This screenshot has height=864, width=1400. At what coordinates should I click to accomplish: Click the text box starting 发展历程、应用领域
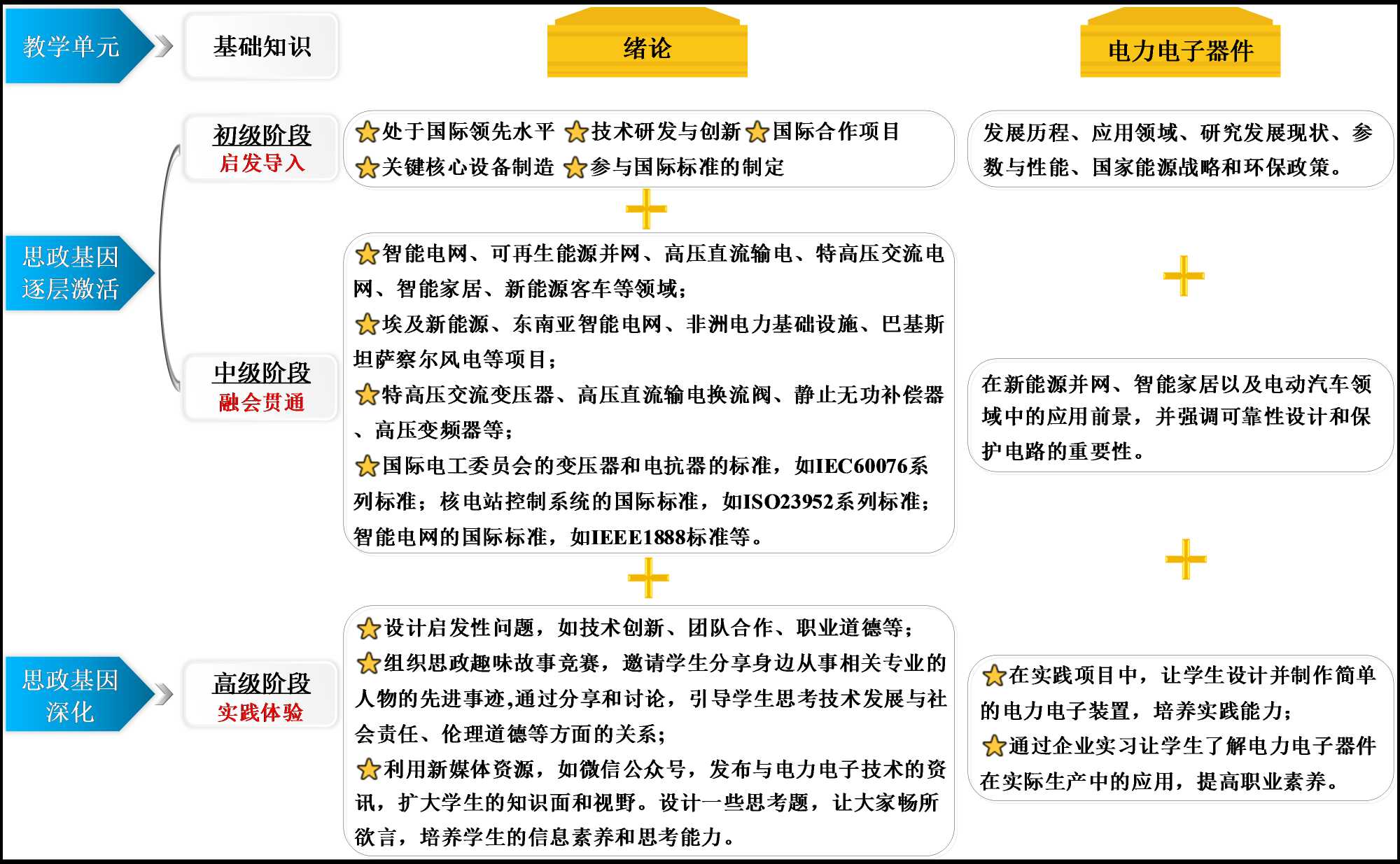coord(1180,150)
